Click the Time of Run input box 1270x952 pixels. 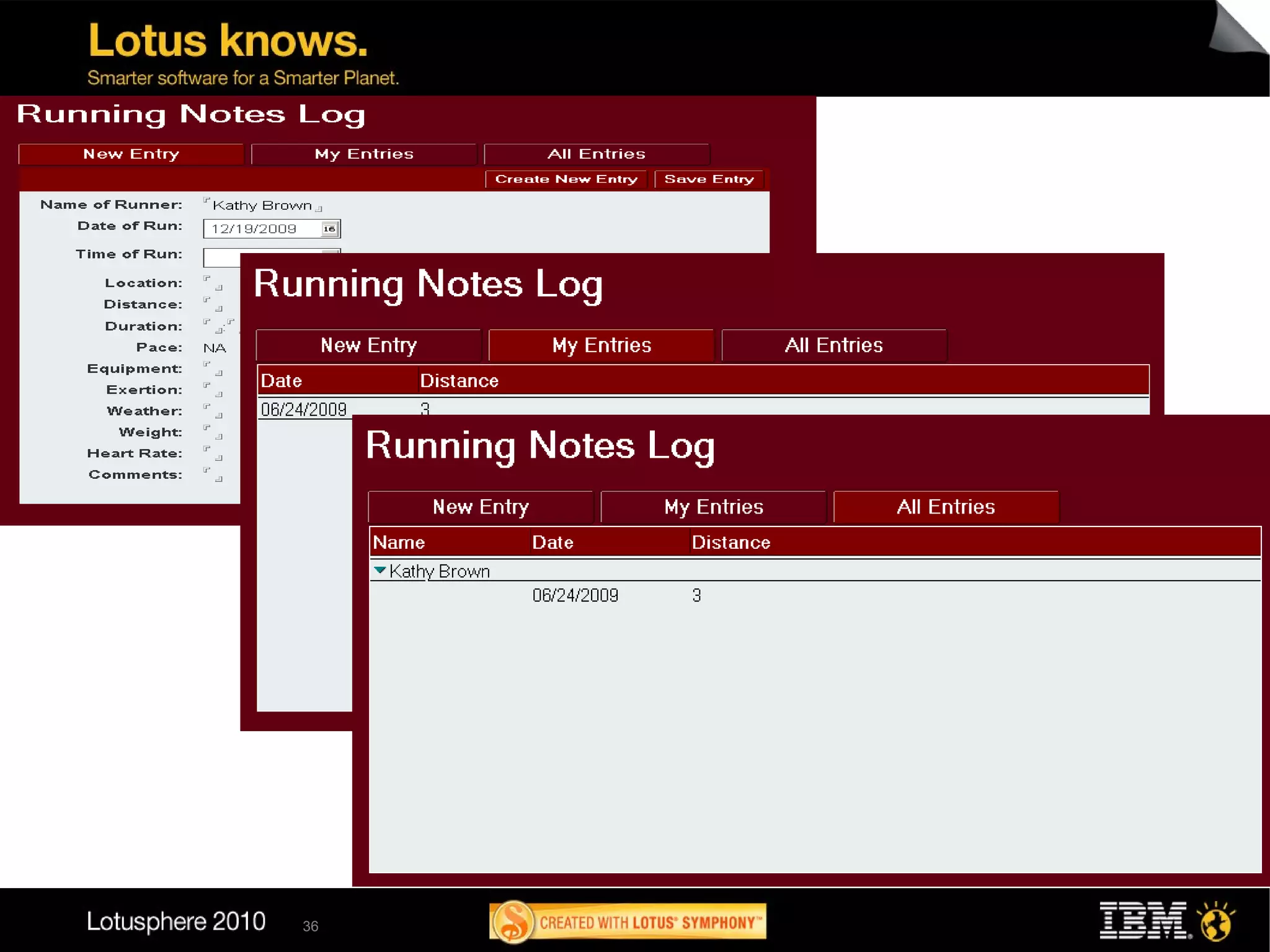[221, 257]
